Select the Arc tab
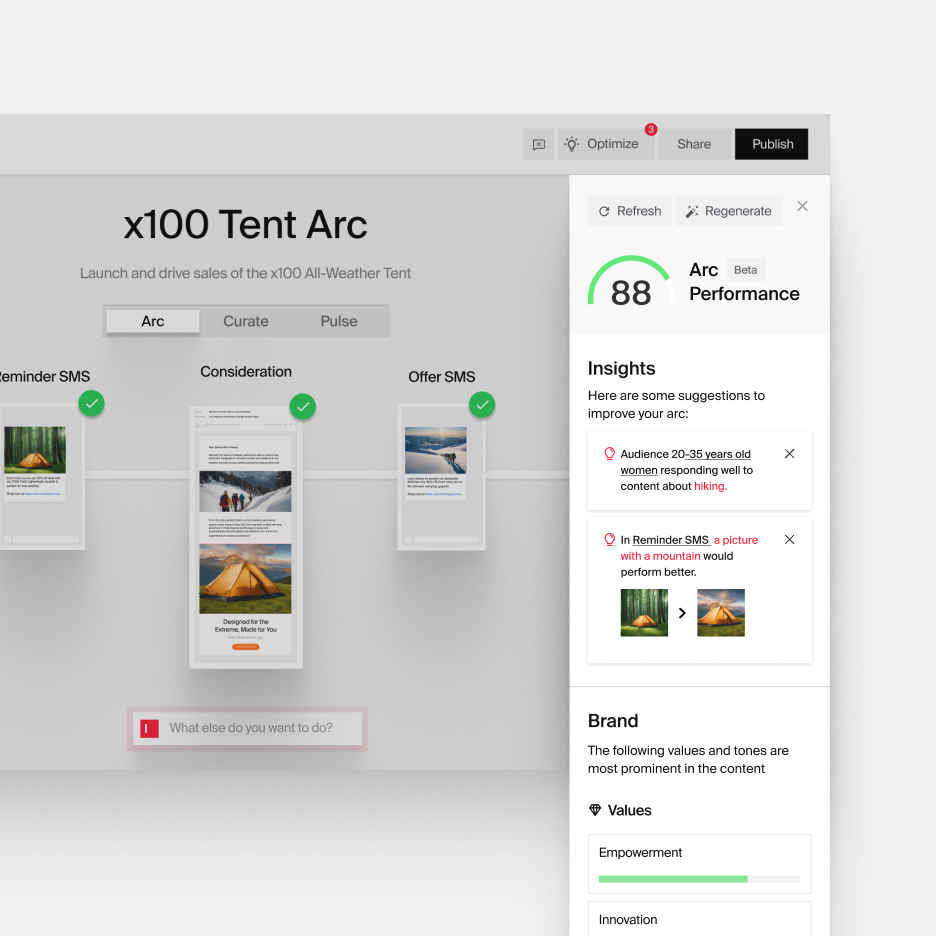Screen dimensions: 936x936 [x=152, y=321]
